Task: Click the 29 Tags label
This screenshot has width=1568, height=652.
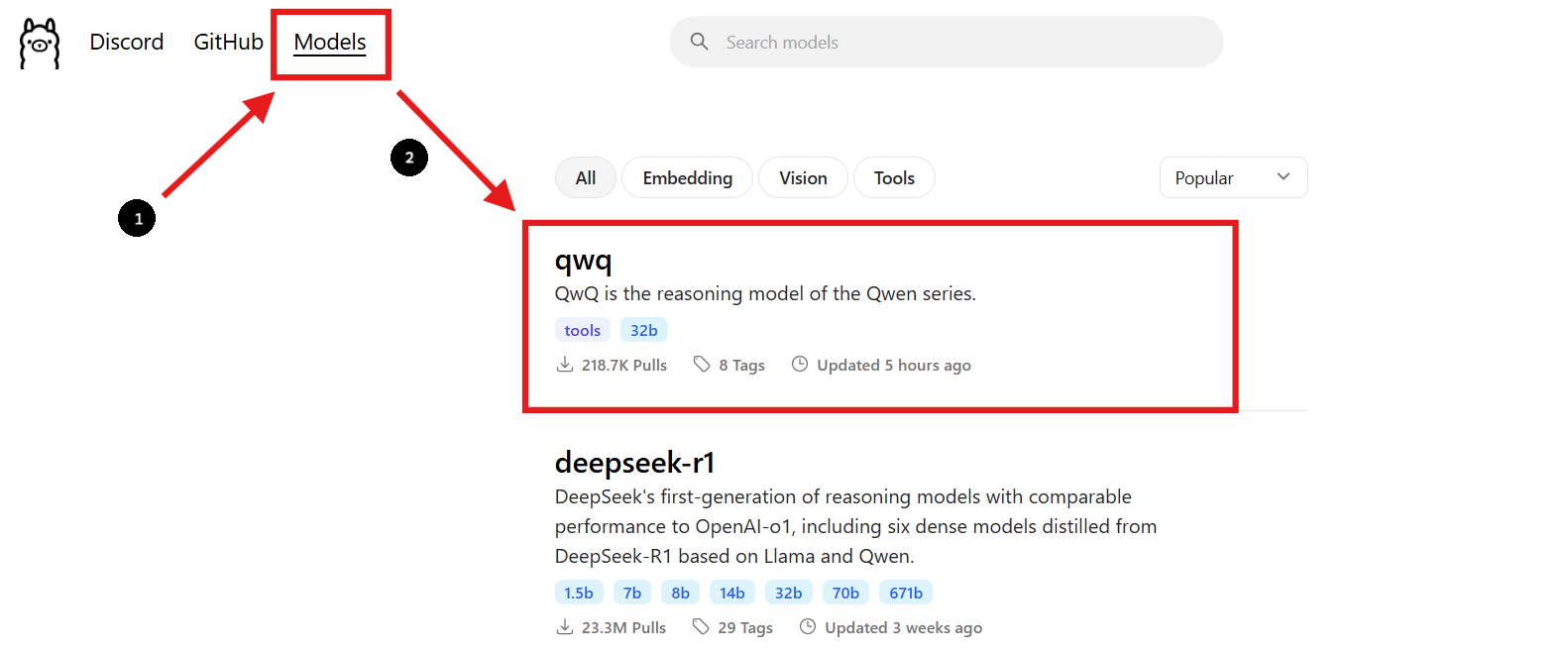Action: coord(745,627)
